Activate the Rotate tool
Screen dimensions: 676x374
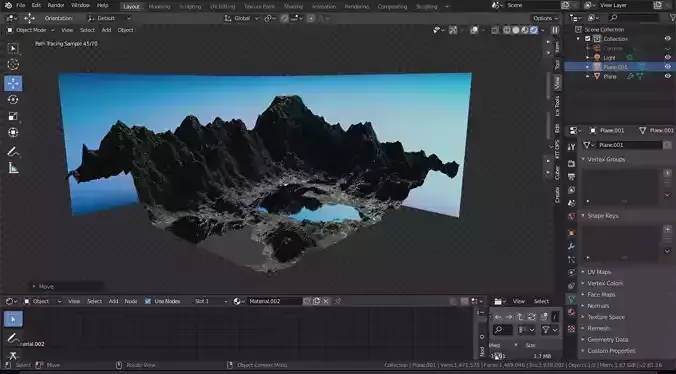tap(13, 100)
